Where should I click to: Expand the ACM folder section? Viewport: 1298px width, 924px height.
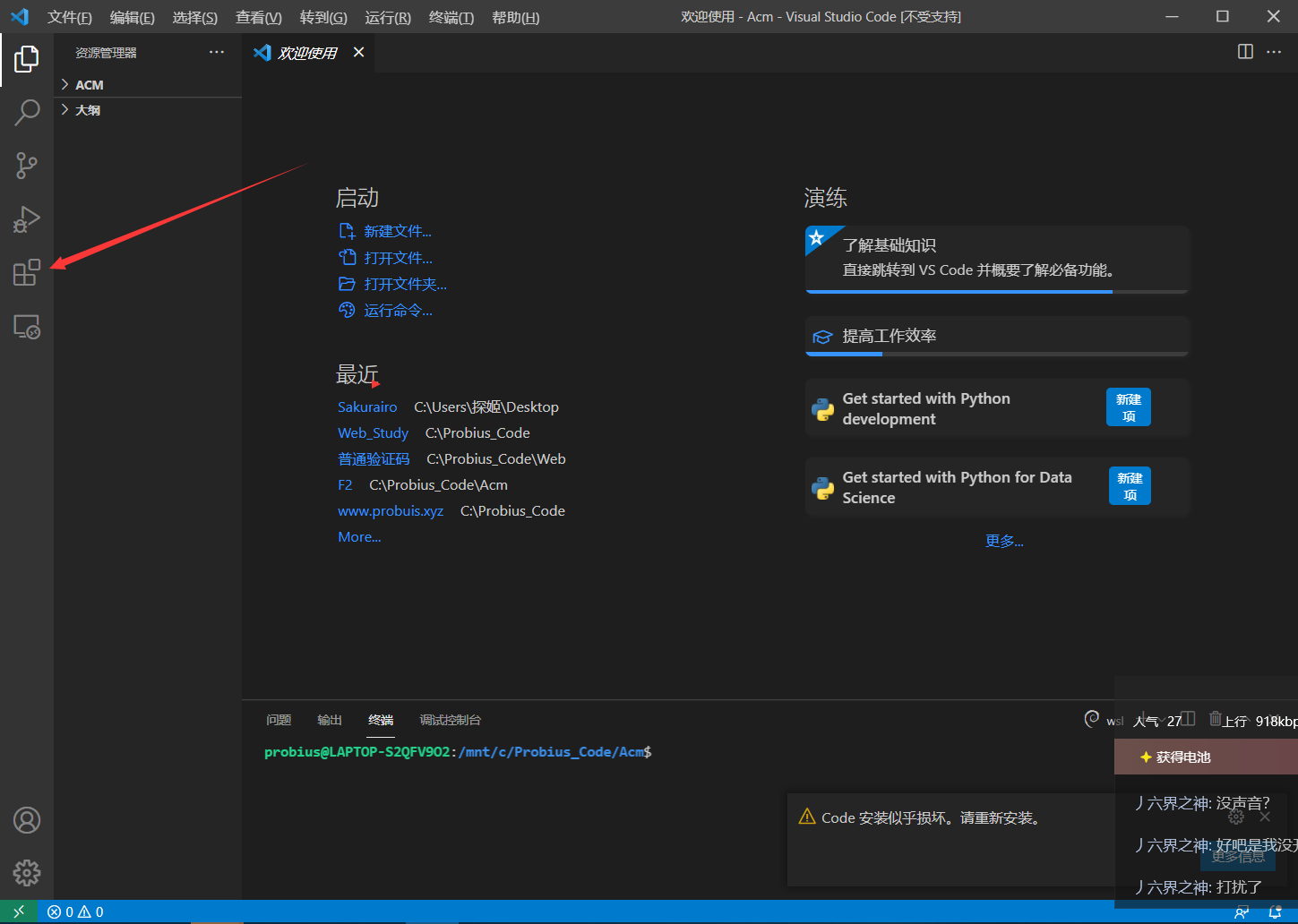148,84
